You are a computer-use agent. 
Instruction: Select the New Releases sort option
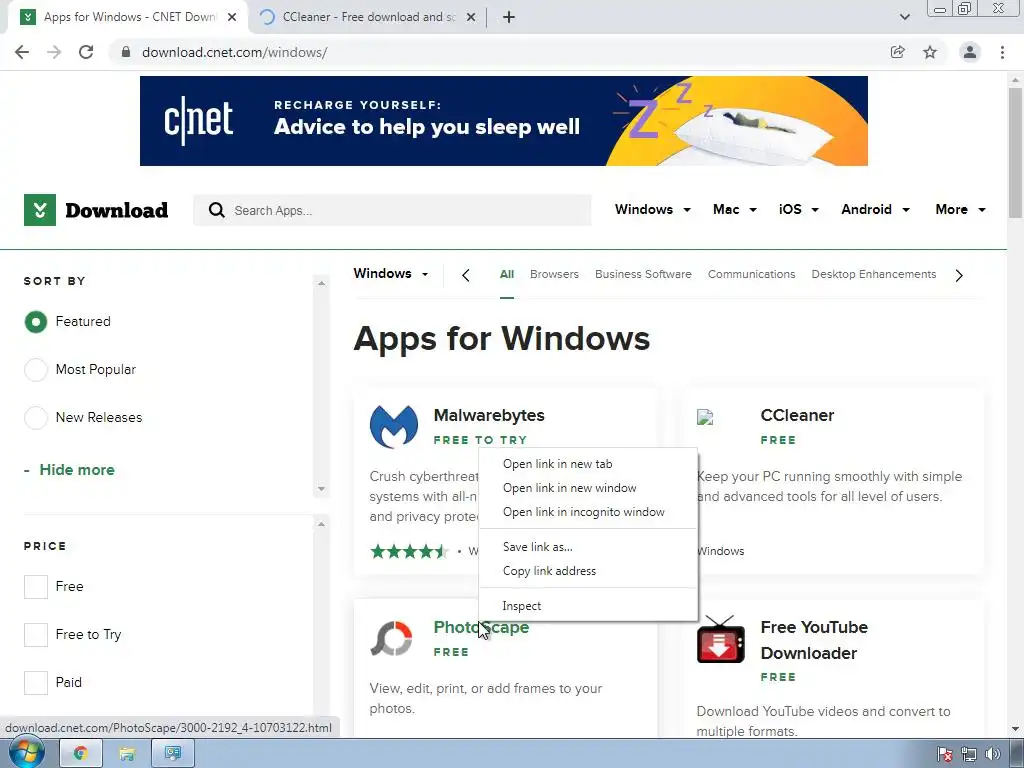pyautogui.click(x=36, y=417)
